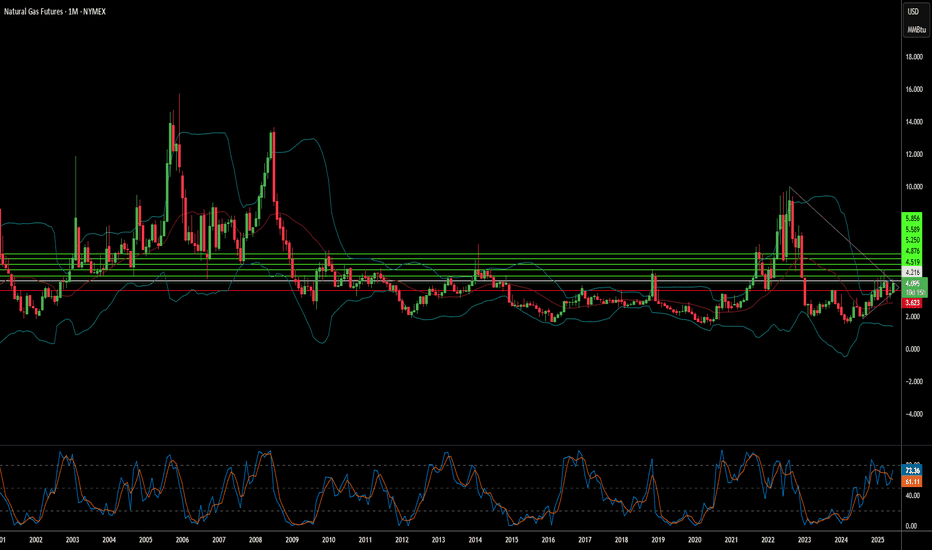The width and height of the screenshot is (932, 550).
Task: Open the USD currency selector
Action: coord(913,12)
